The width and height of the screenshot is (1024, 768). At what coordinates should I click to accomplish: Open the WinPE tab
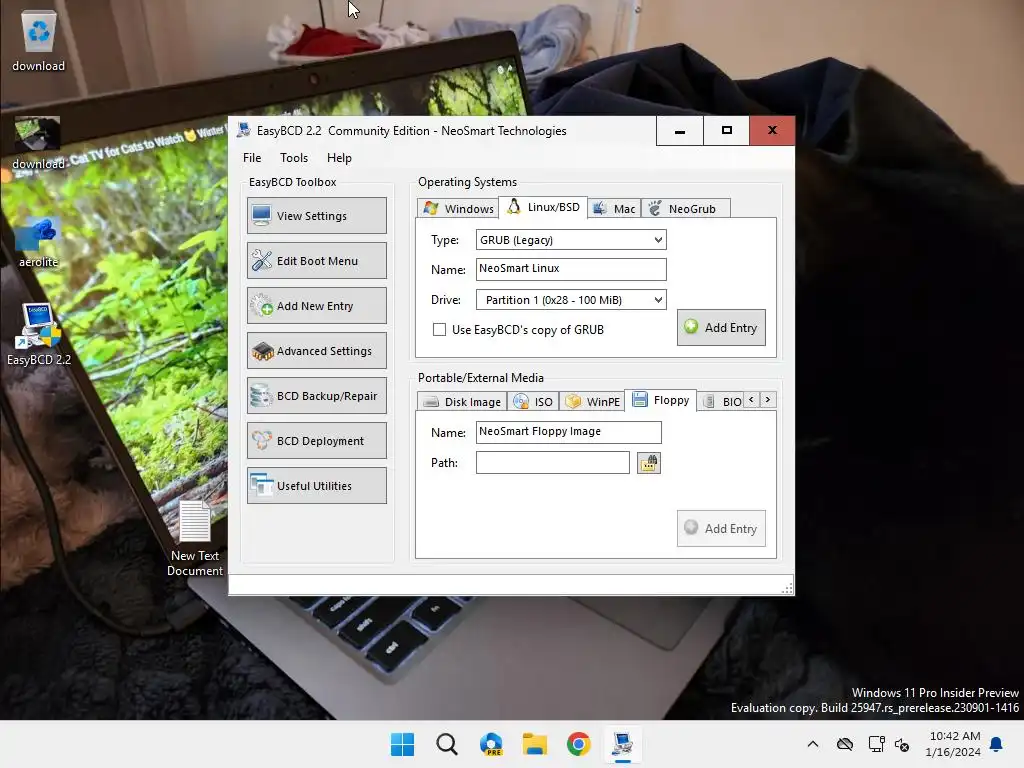(592, 401)
